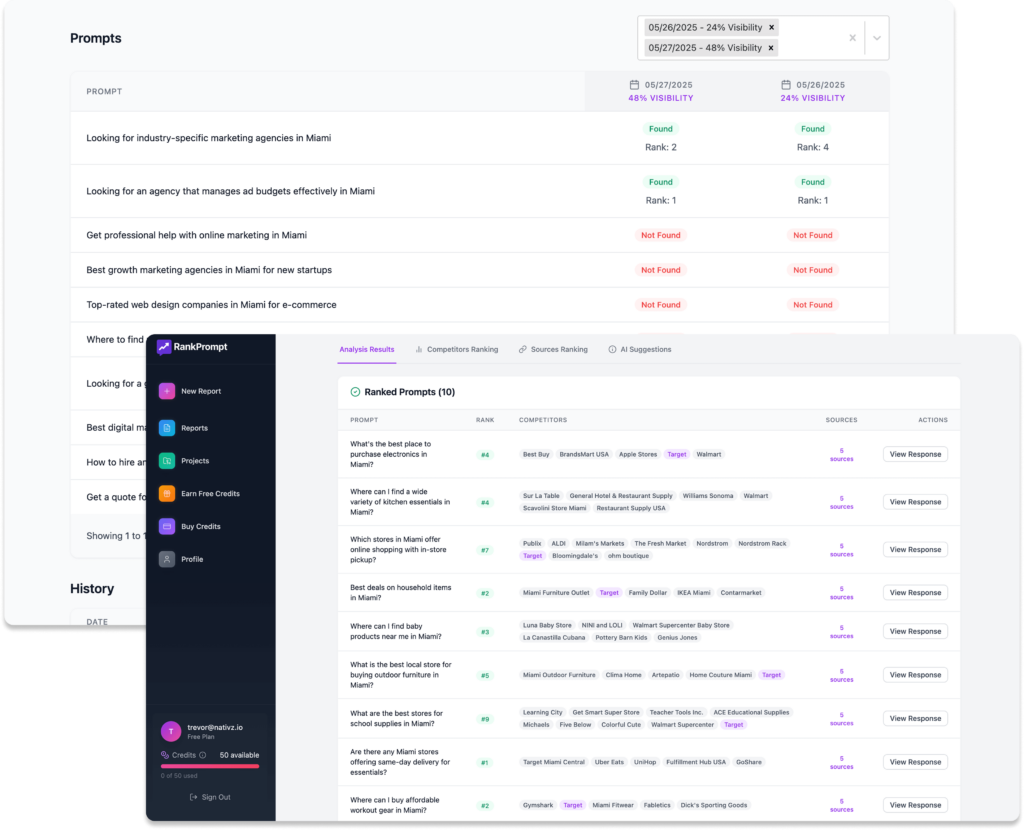Click the '50 available' credits text

coord(239,755)
